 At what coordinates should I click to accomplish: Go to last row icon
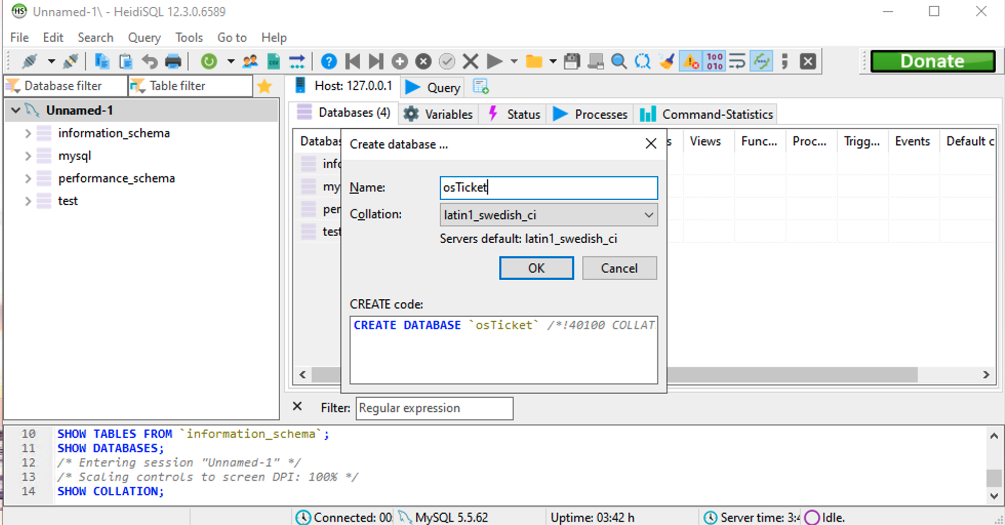click(x=376, y=62)
